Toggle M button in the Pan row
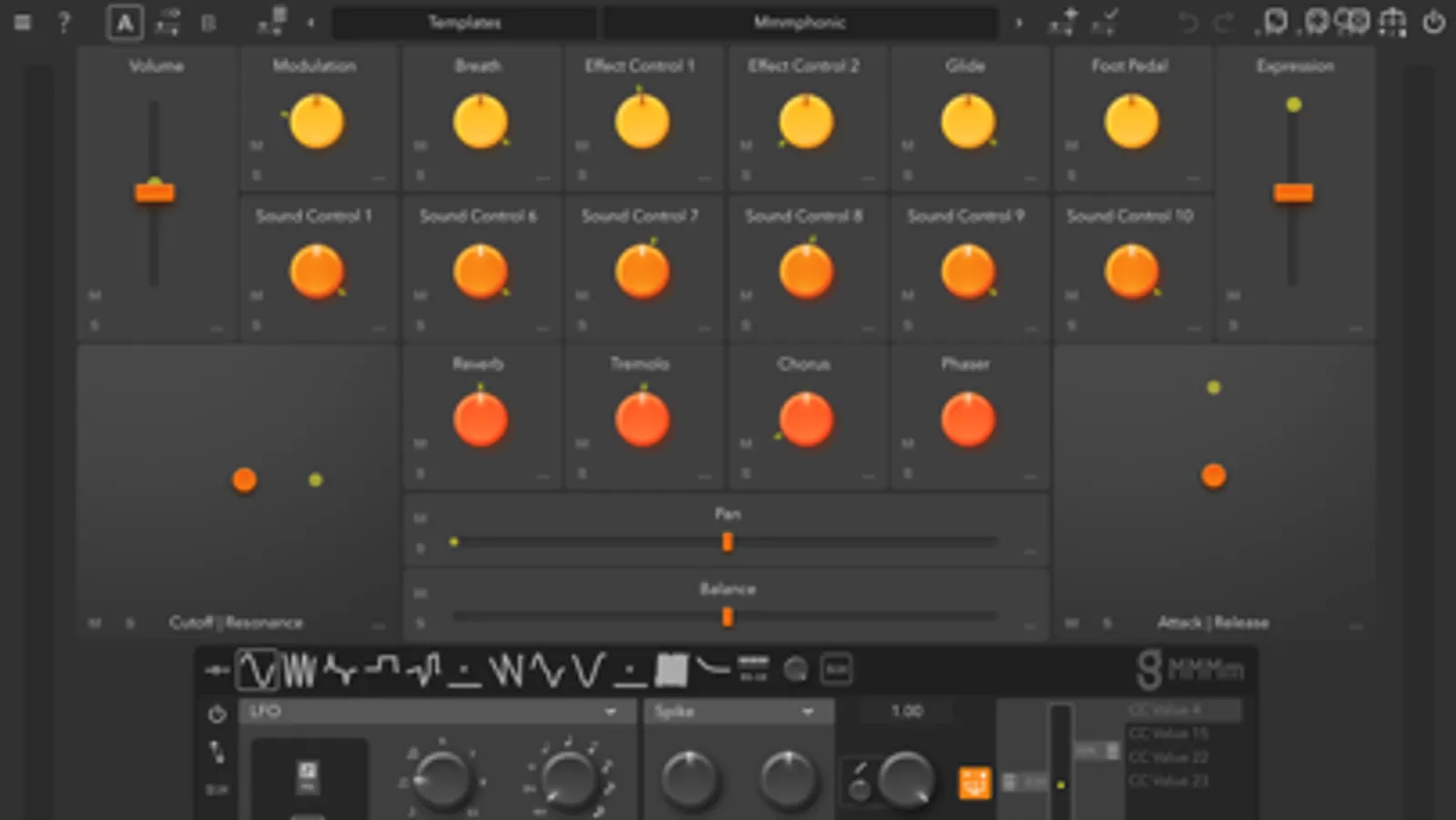Image resolution: width=1456 pixels, height=820 pixels. coord(420,518)
